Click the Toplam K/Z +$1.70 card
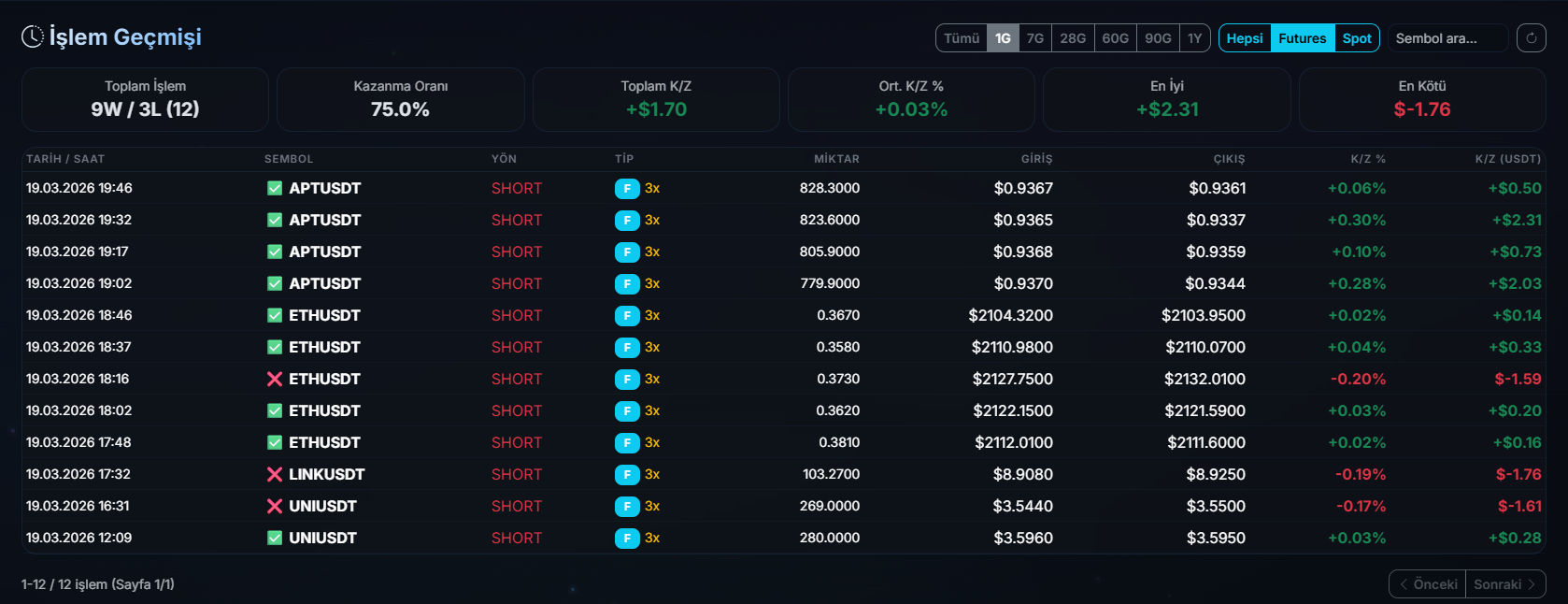 coord(656,99)
